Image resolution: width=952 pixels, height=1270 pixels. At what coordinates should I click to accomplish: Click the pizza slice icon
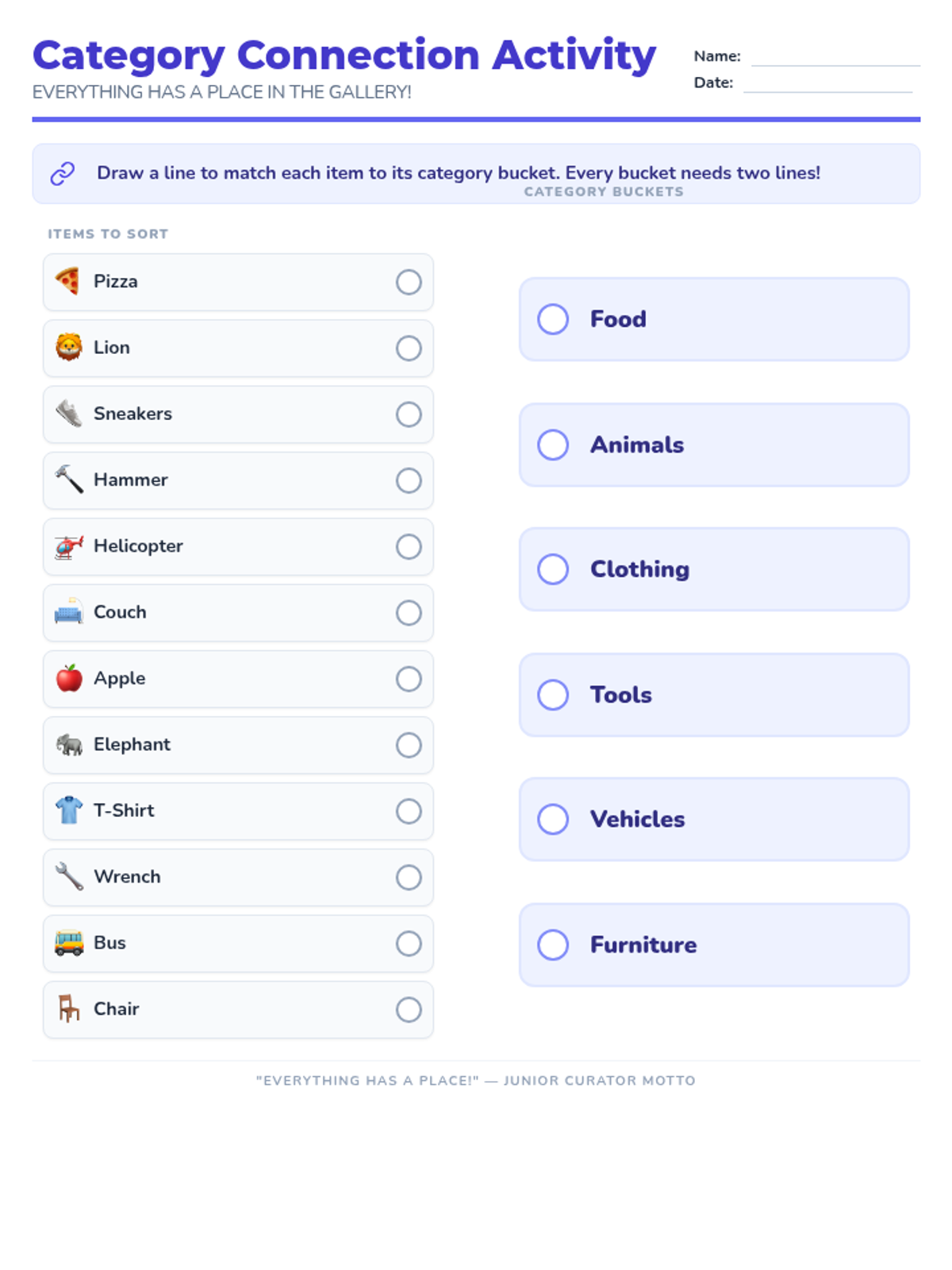68,281
